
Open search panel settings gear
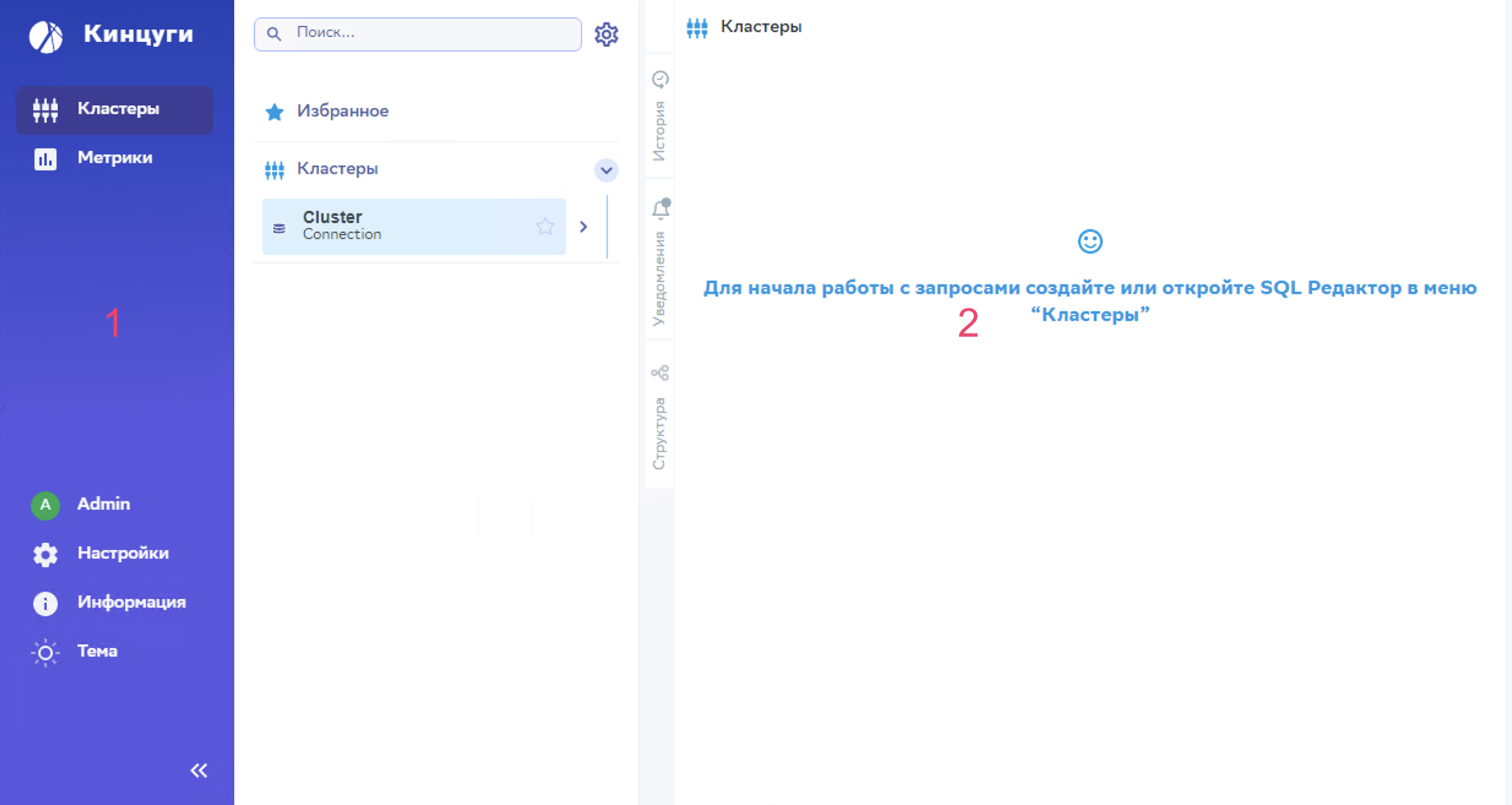coord(606,34)
